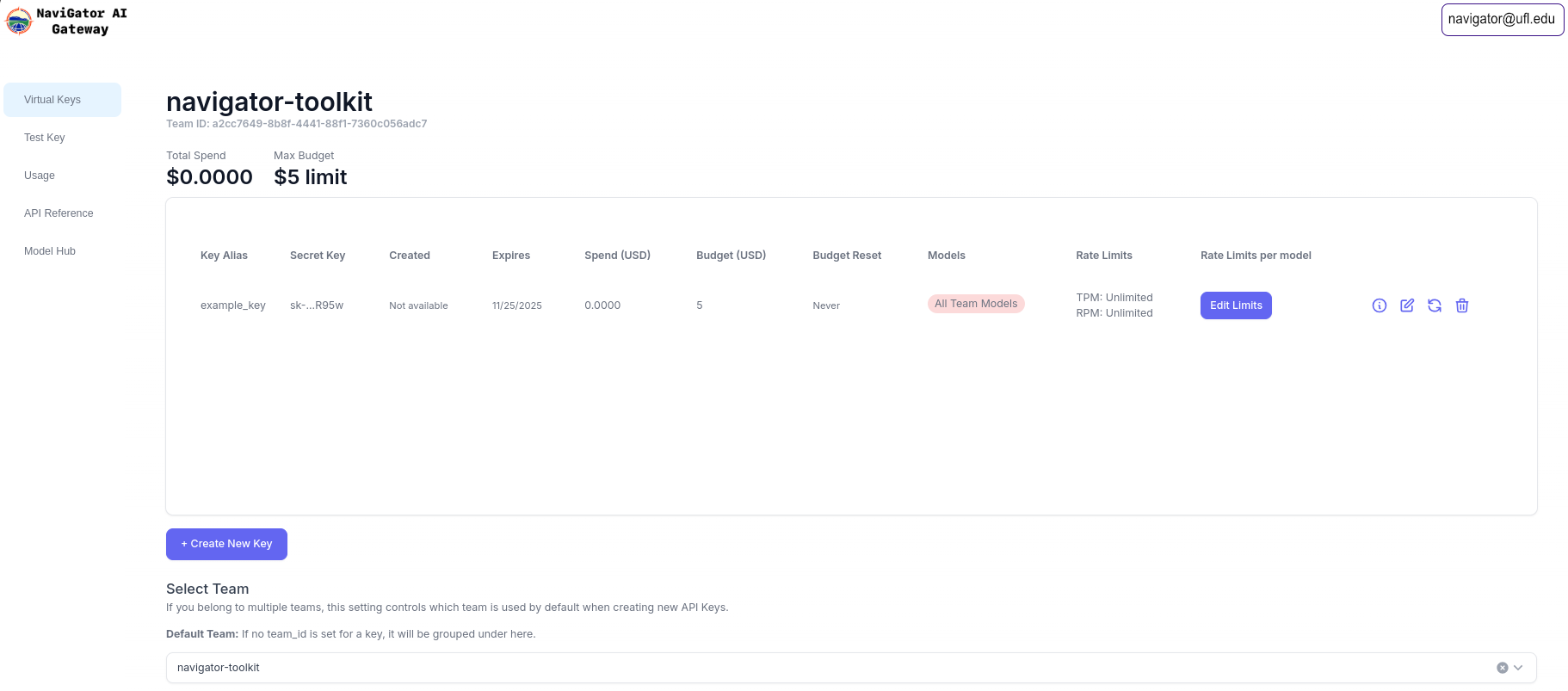
Task: Click the TPM: Unlimited text
Action: (x=1114, y=298)
